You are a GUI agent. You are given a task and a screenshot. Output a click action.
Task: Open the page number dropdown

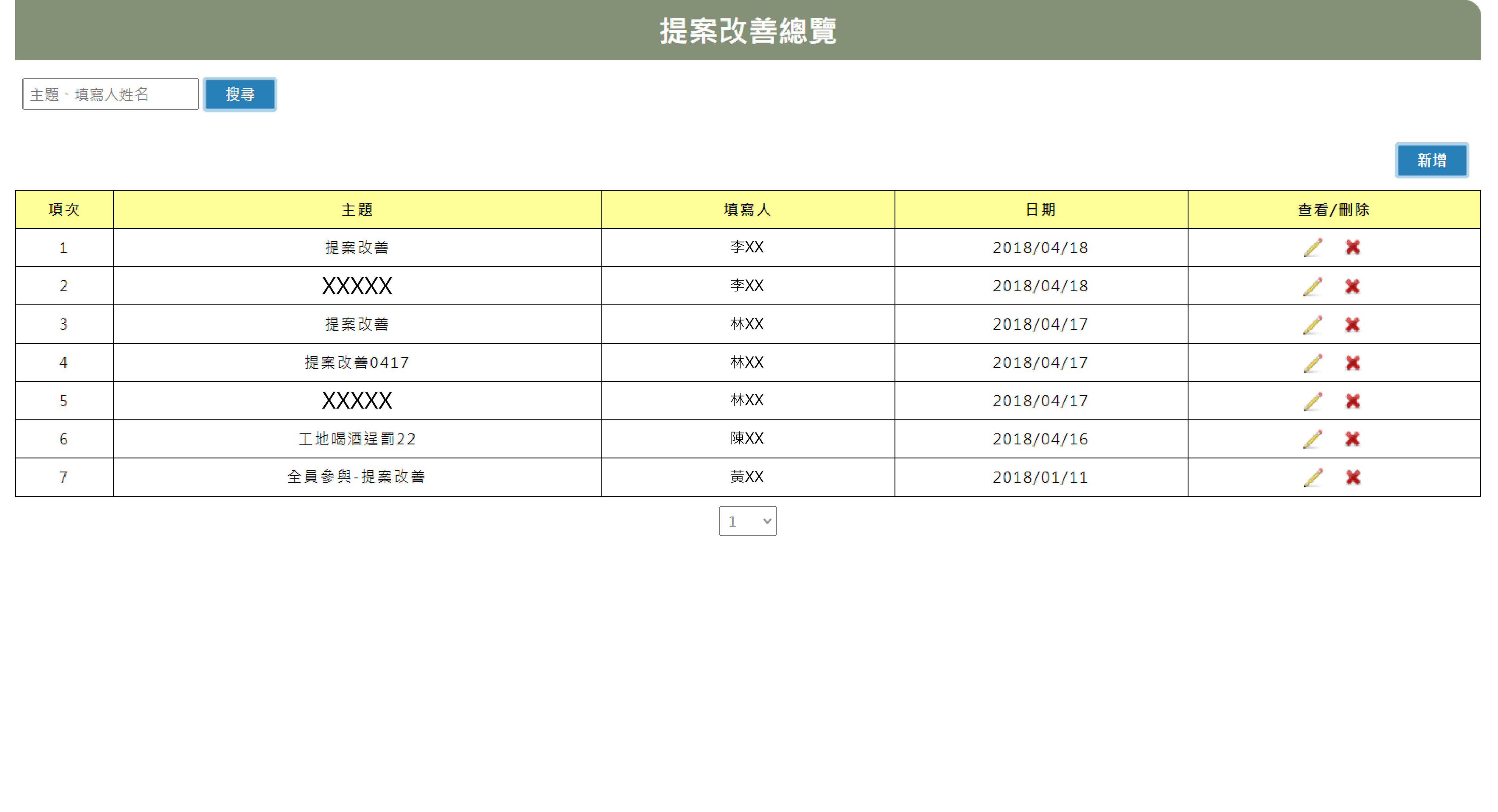[747, 521]
